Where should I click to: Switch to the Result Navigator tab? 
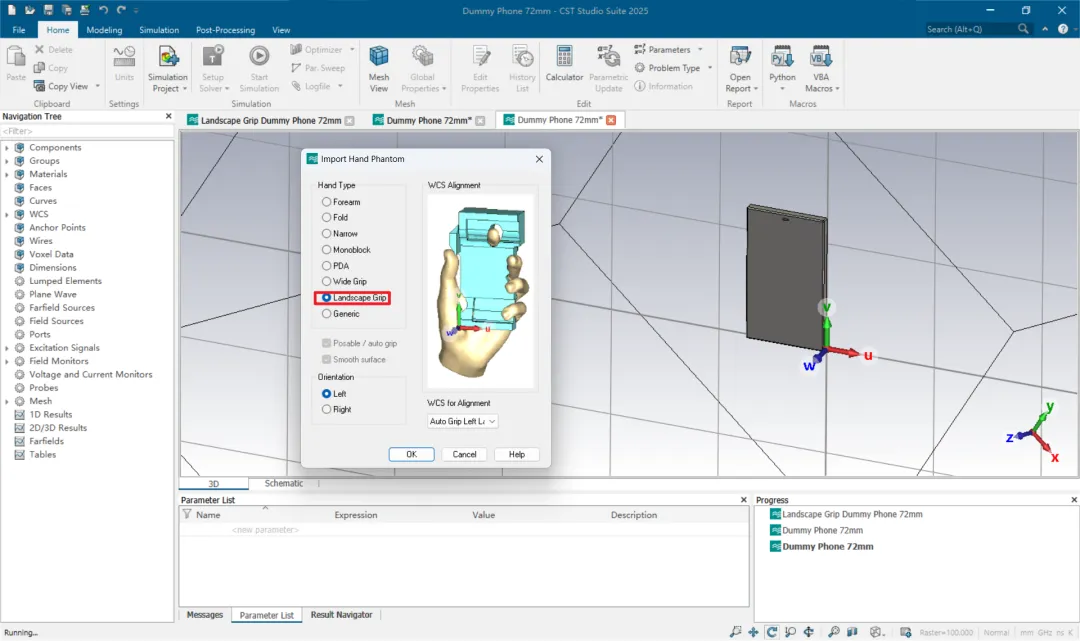341,615
